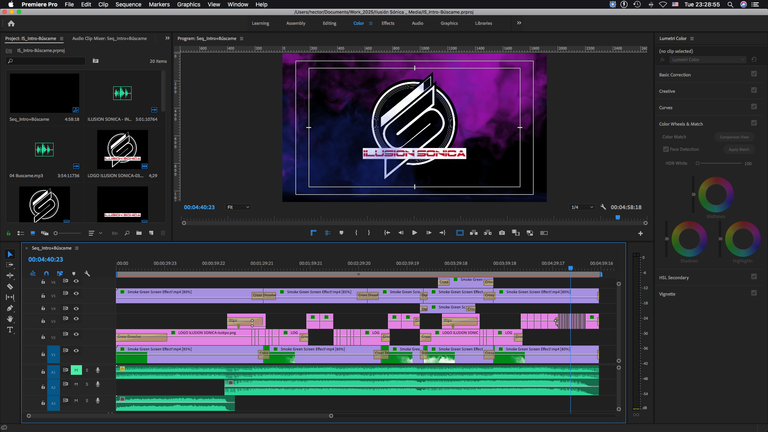The image size is (768, 432).
Task: Open Program monitor panel menu
Action: pos(241,38)
